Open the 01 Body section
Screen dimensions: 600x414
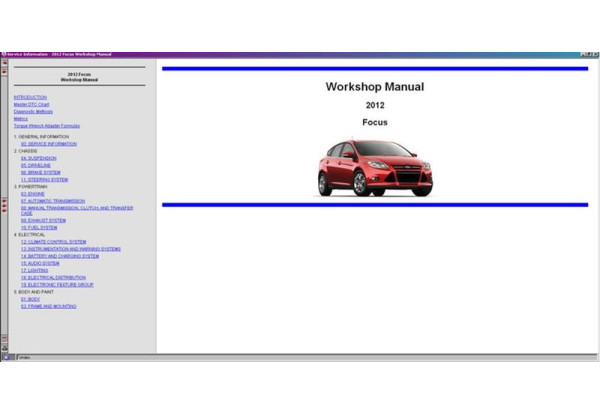pos(31,298)
